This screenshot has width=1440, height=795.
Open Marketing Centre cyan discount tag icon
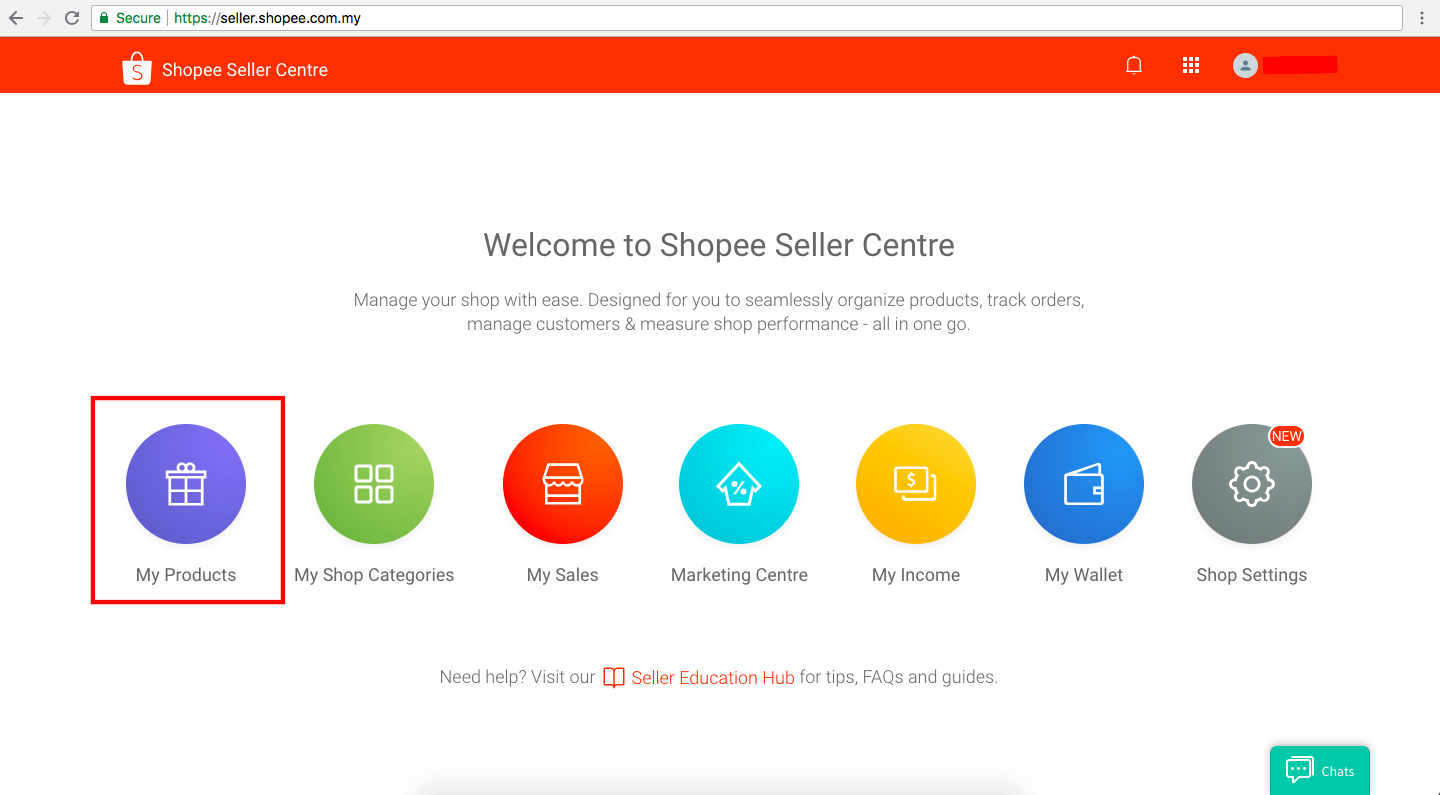pyautogui.click(x=739, y=484)
